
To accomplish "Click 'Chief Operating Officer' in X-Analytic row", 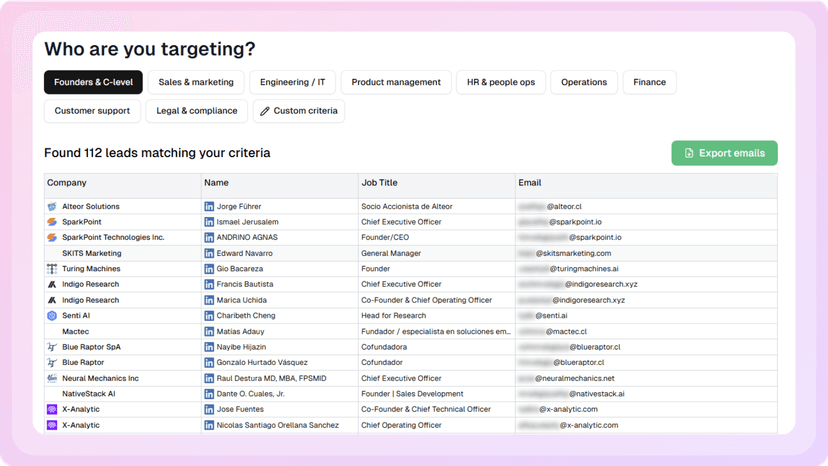I will tap(401, 425).
